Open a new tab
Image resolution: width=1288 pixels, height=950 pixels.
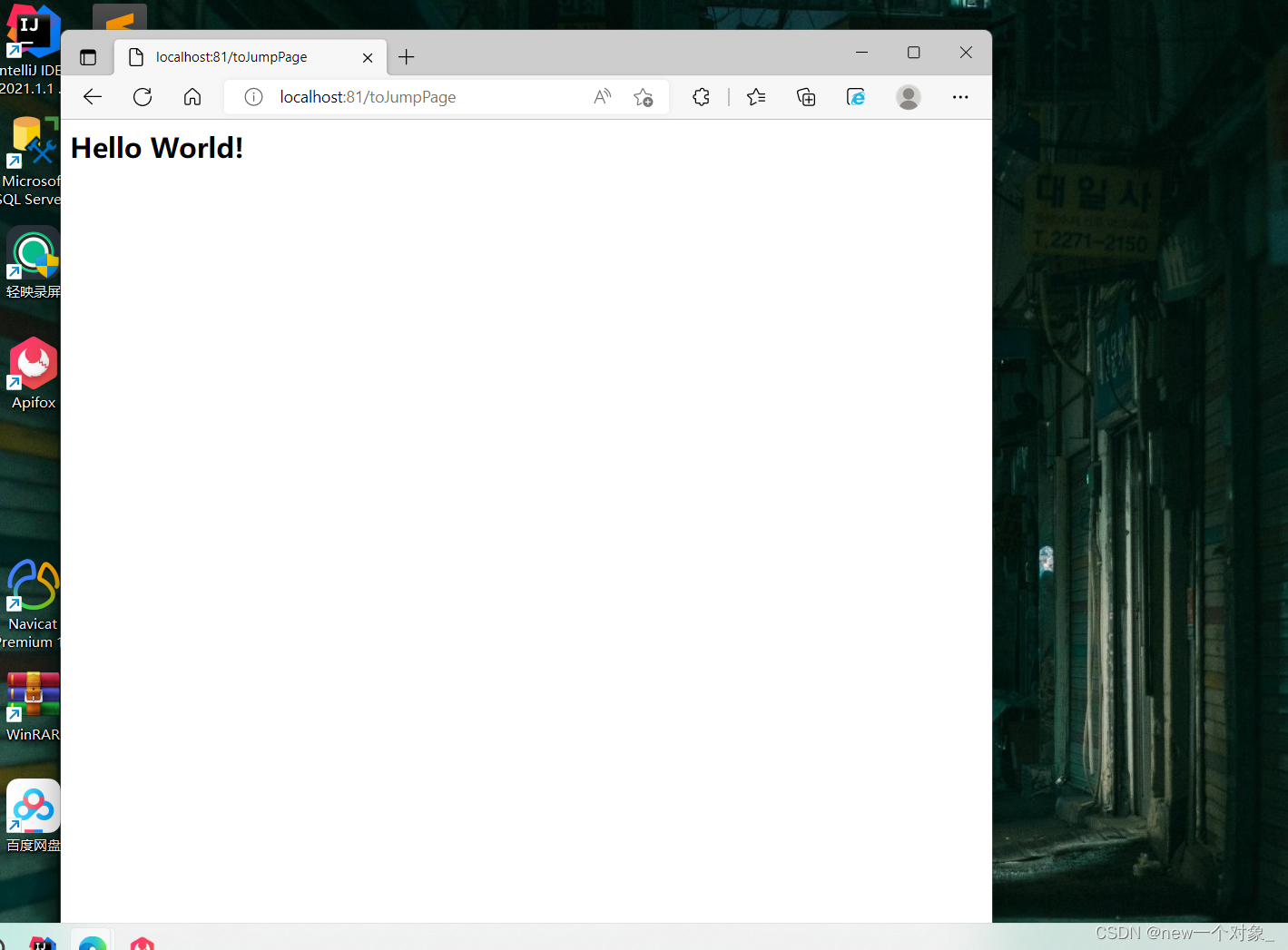click(407, 57)
